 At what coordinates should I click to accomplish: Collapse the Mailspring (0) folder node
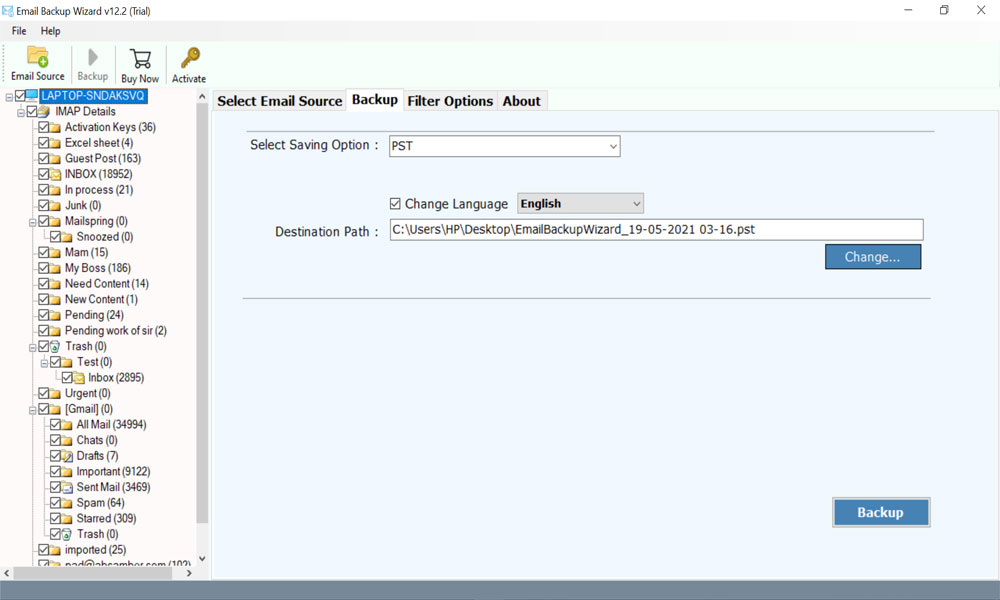33,222
